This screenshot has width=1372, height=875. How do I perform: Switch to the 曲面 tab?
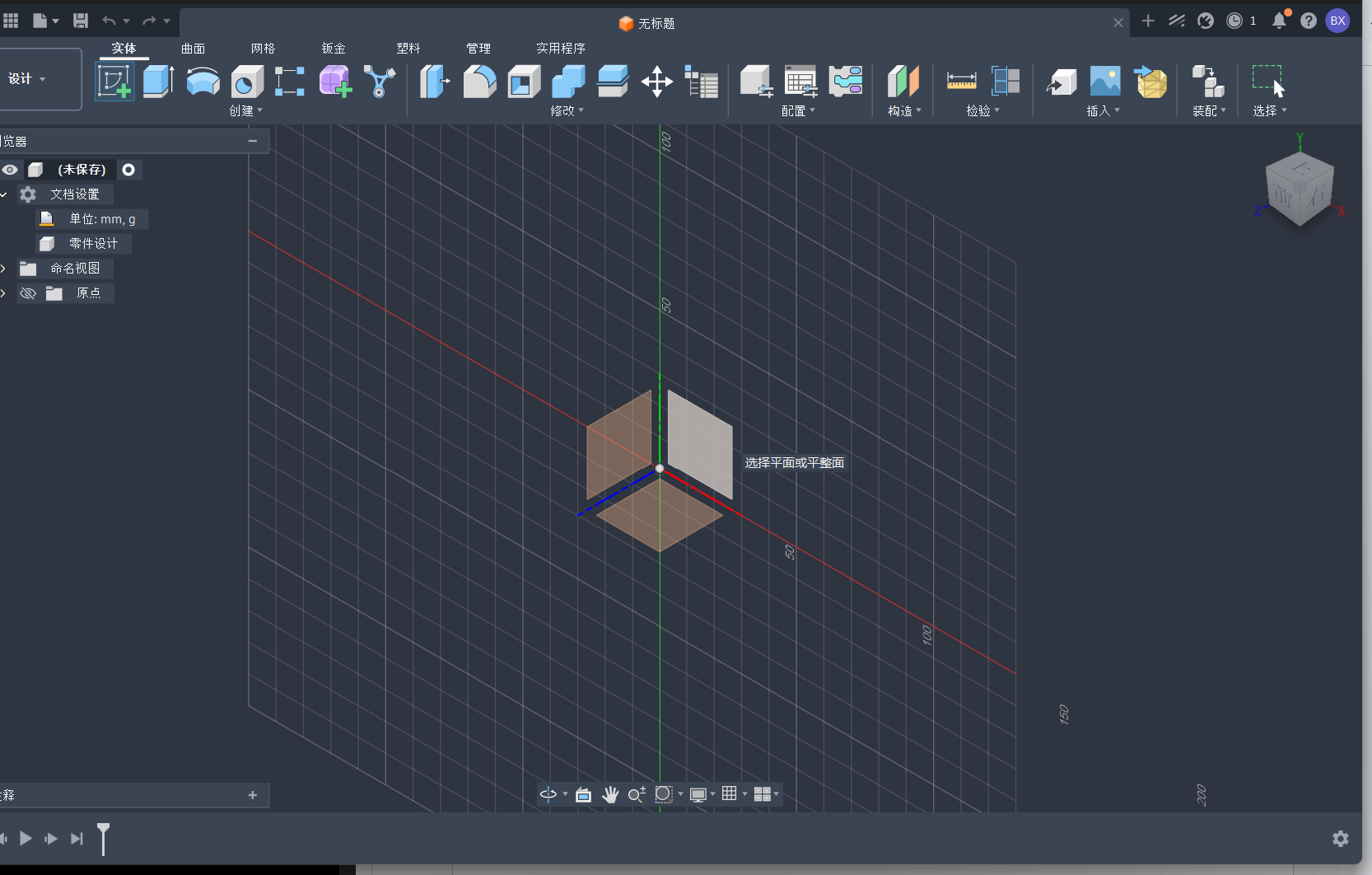point(194,49)
